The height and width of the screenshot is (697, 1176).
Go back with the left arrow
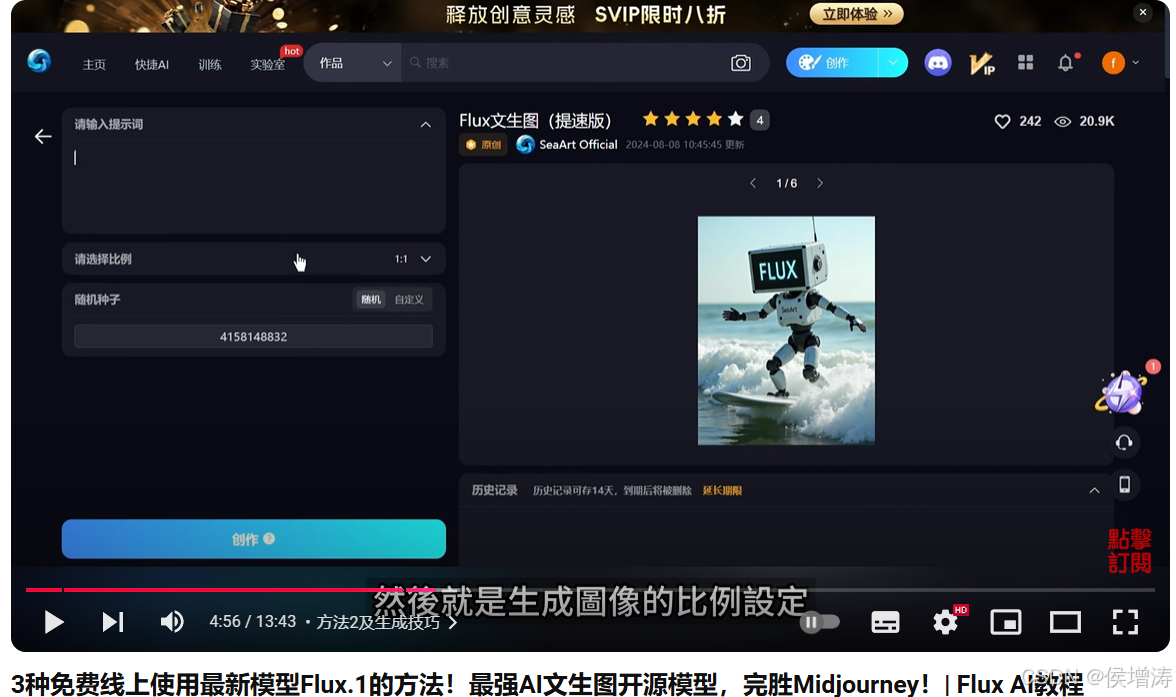[x=43, y=137]
